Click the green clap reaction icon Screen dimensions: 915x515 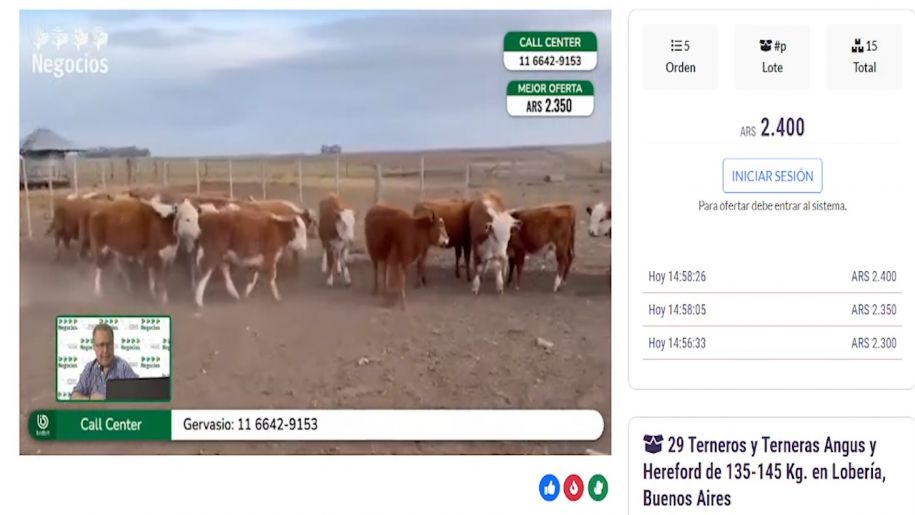pyautogui.click(x=598, y=488)
